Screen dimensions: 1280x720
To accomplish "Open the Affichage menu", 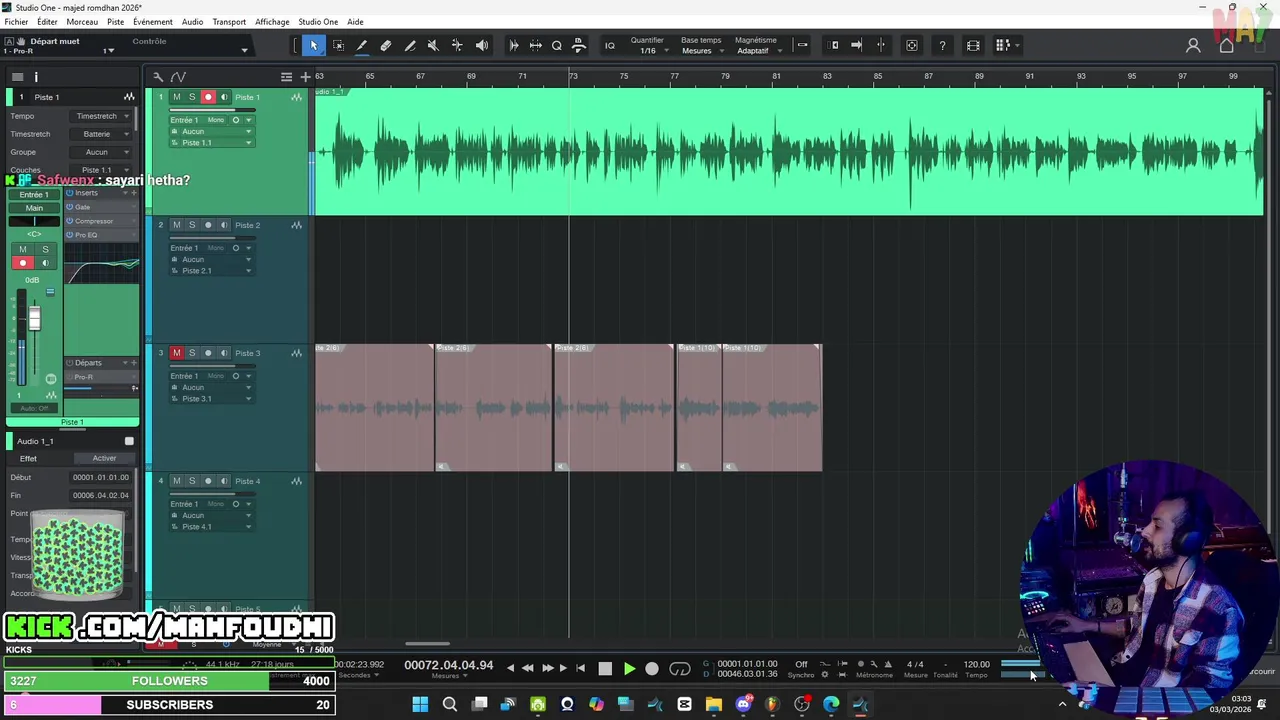I will click(x=272, y=22).
